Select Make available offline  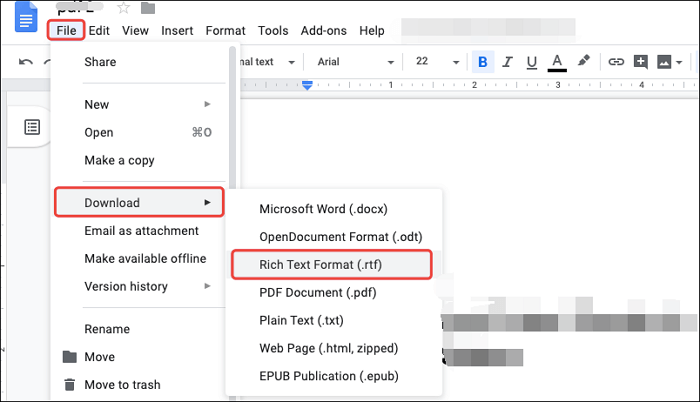tap(140, 258)
